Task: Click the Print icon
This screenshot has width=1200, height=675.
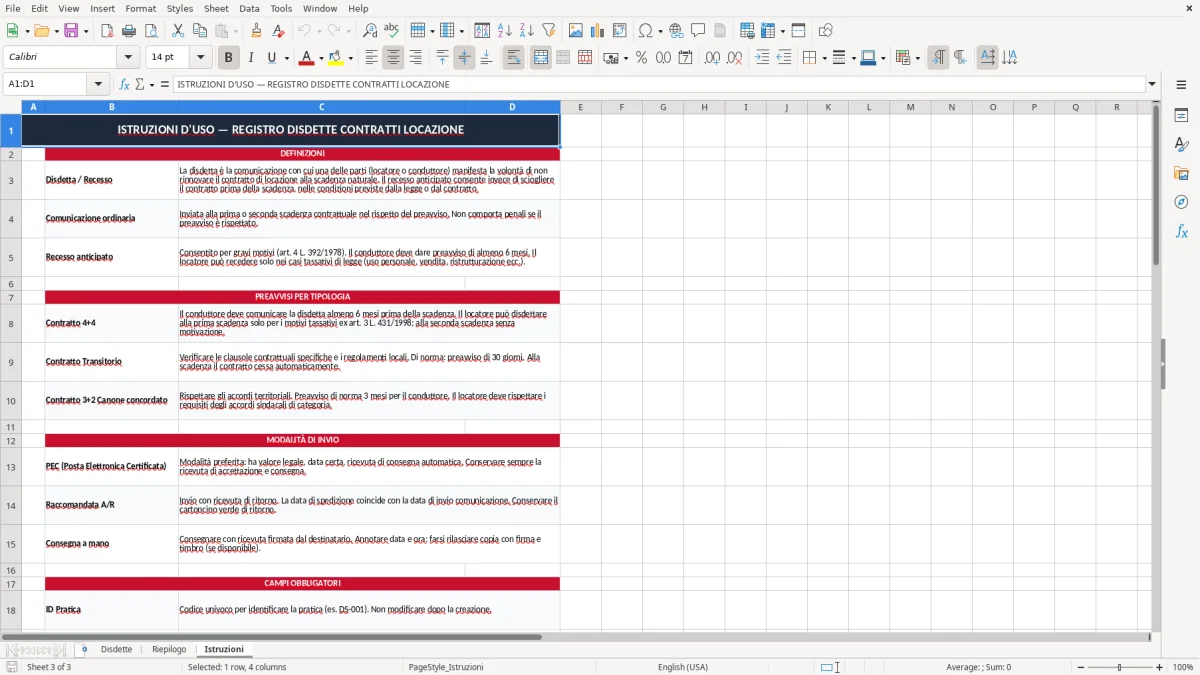Action: (x=128, y=31)
